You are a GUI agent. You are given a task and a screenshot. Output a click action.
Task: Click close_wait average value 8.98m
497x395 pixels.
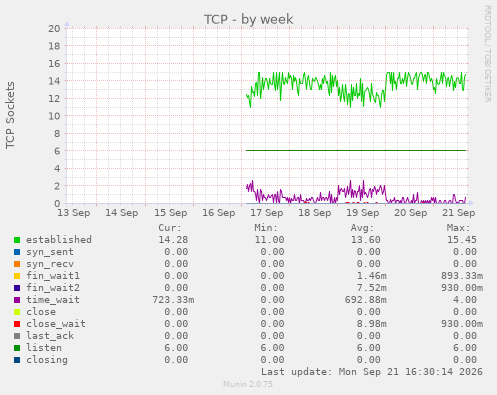click(x=372, y=324)
